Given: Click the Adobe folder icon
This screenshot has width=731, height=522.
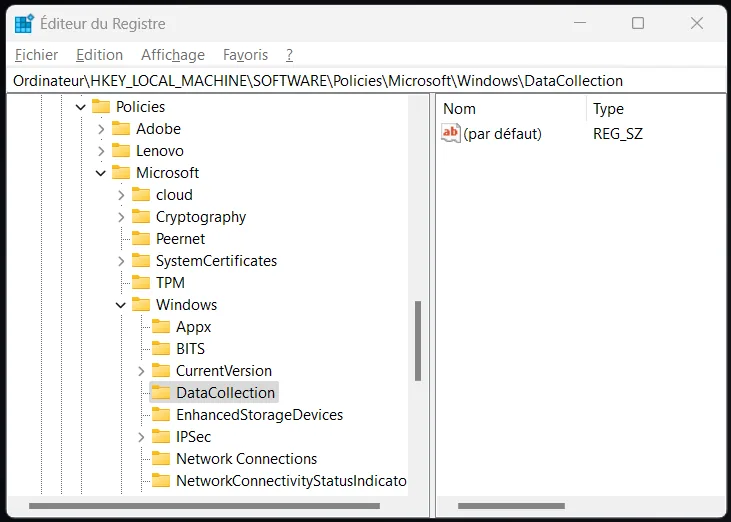Looking at the screenshot, I should click(x=121, y=129).
